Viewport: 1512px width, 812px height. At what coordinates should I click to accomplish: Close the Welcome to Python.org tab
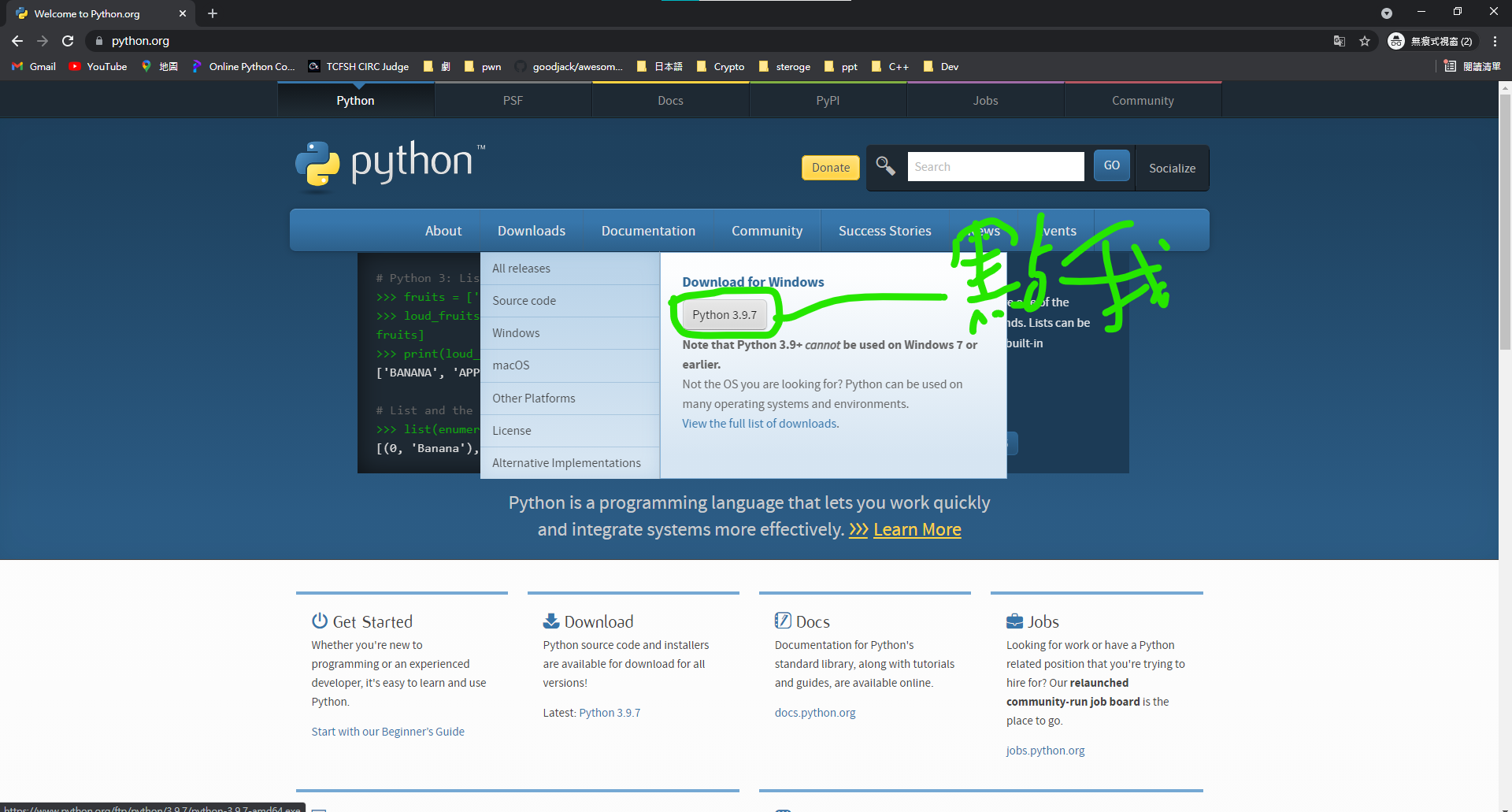(x=183, y=13)
